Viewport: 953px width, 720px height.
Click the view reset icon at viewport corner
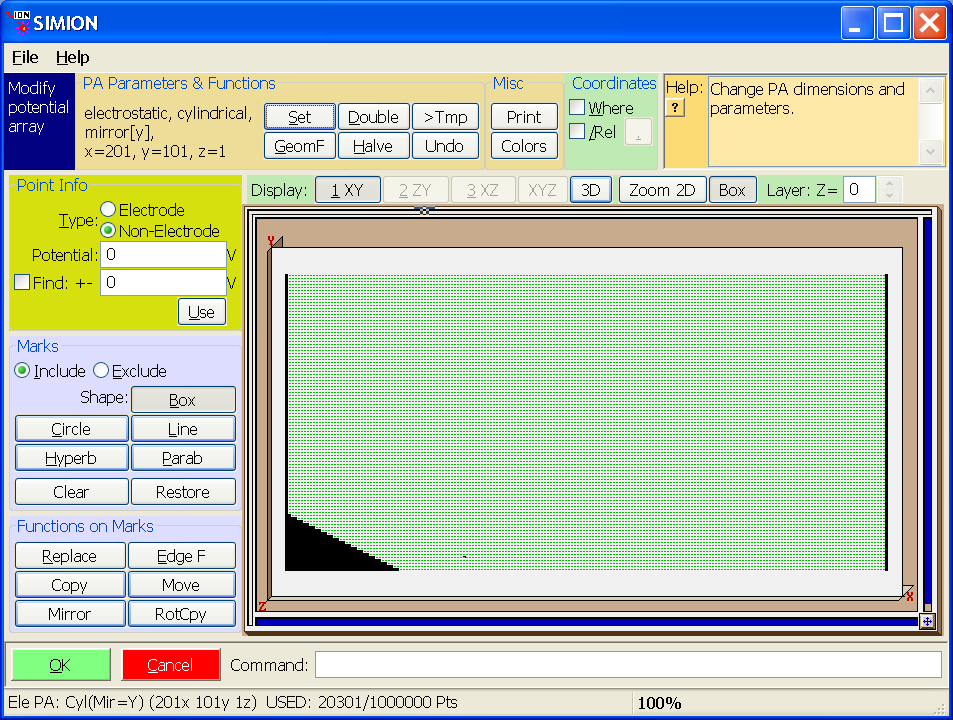(927, 622)
